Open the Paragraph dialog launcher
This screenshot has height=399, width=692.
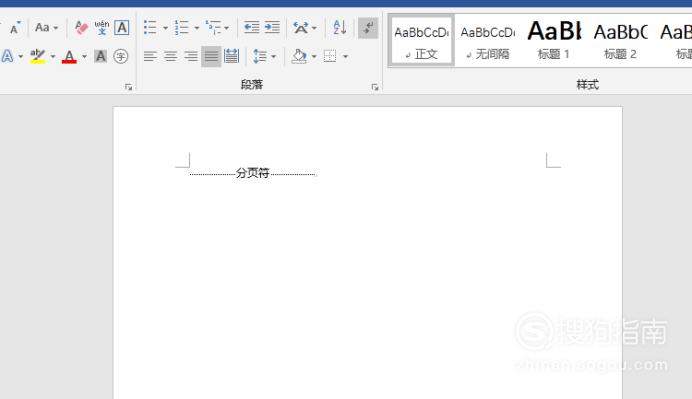point(375,87)
